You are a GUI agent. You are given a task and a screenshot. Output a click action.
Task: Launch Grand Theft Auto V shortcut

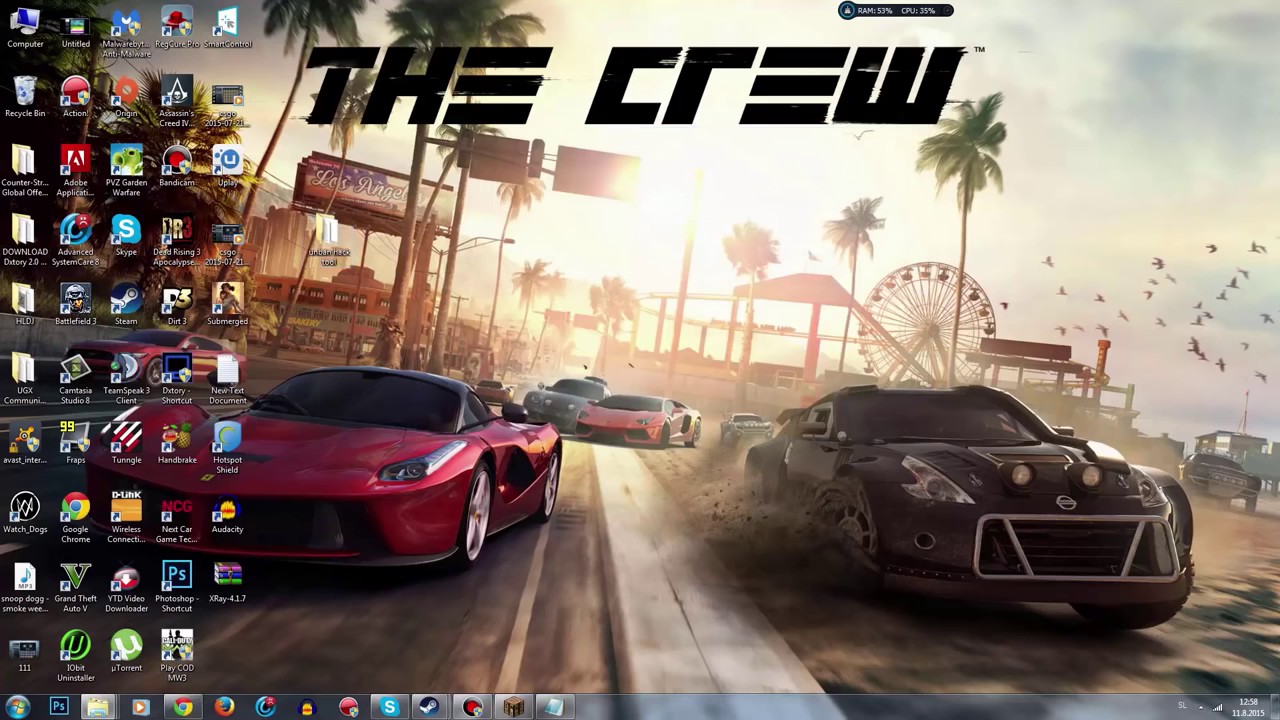(75, 588)
